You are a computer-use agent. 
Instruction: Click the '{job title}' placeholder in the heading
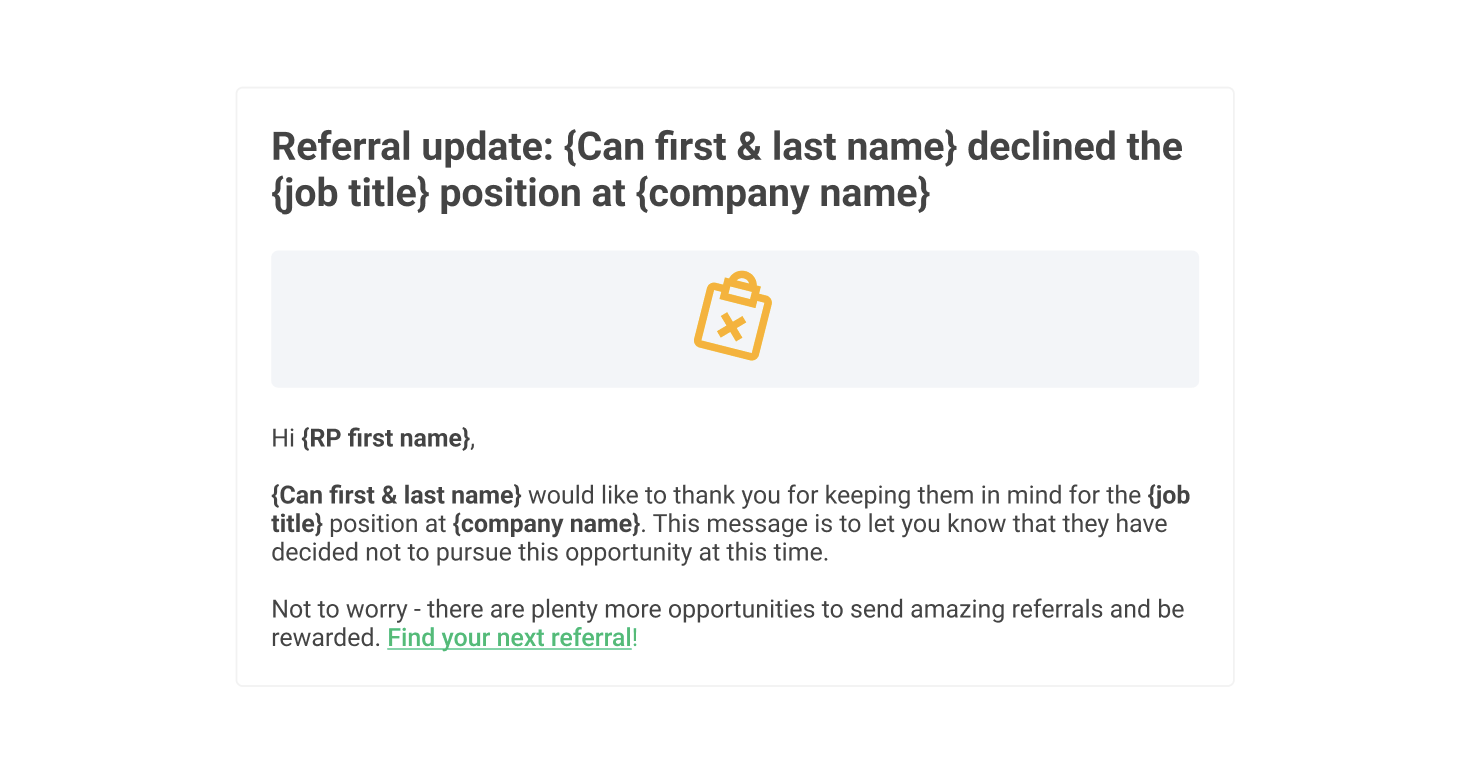pos(351,193)
